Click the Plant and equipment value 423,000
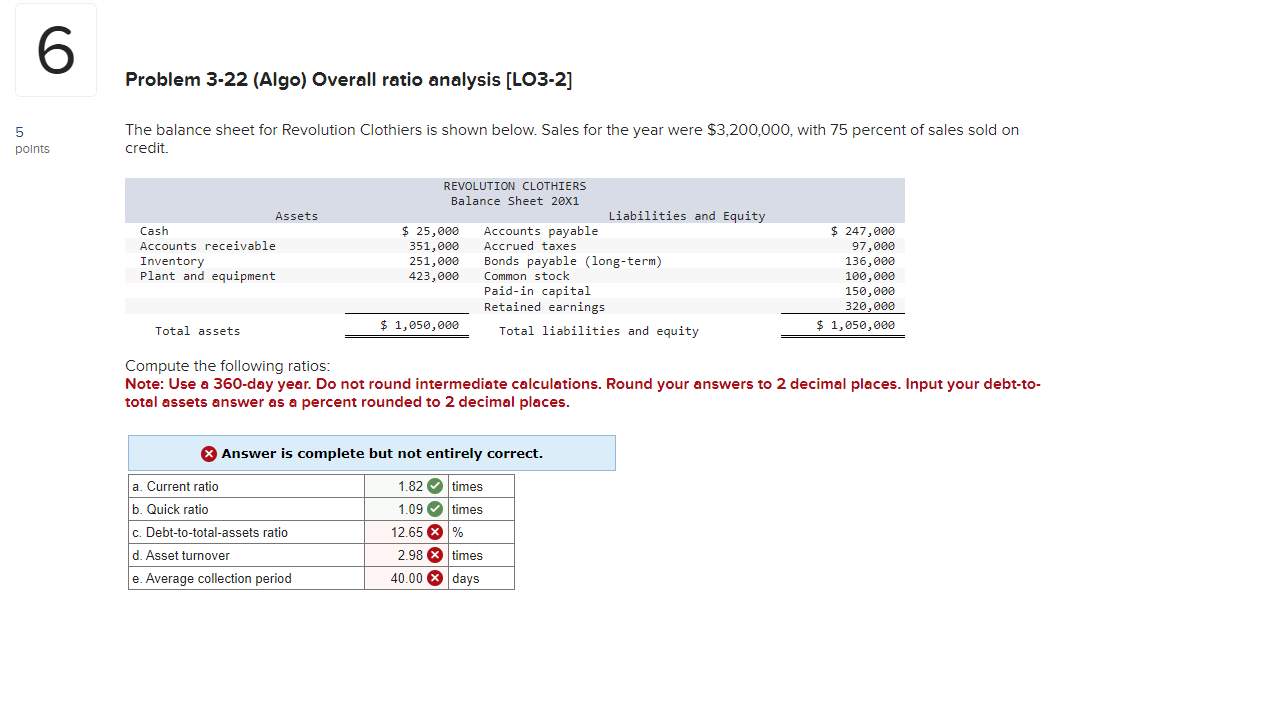This screenshot has height=715, width=1269. pyautogui.click(x=434, y=276)
